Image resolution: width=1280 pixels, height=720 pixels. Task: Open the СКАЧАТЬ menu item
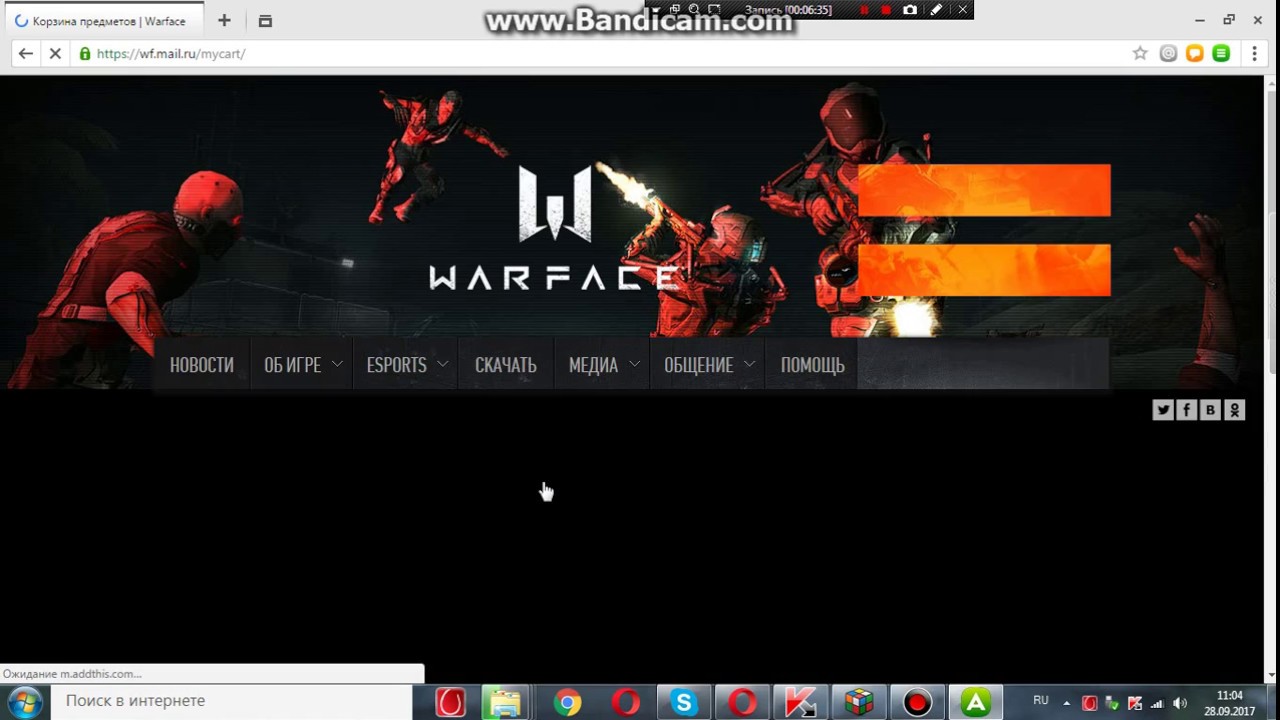(506, 365)
